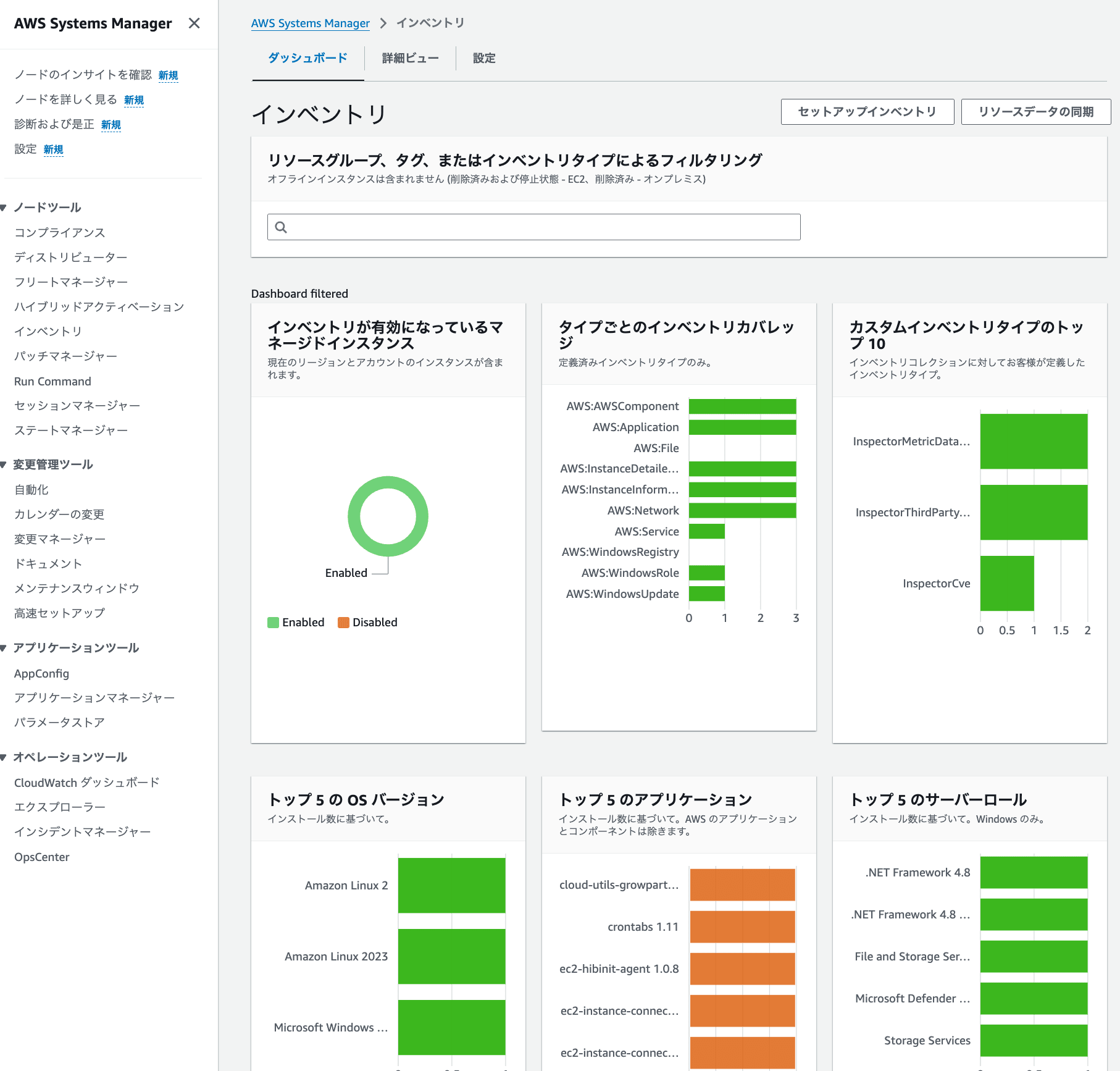This screenshot has height=1071, width=1120.
Task: Follow the AWS Systems Manager breadcrumb link
Action: [x=311, y=23]
